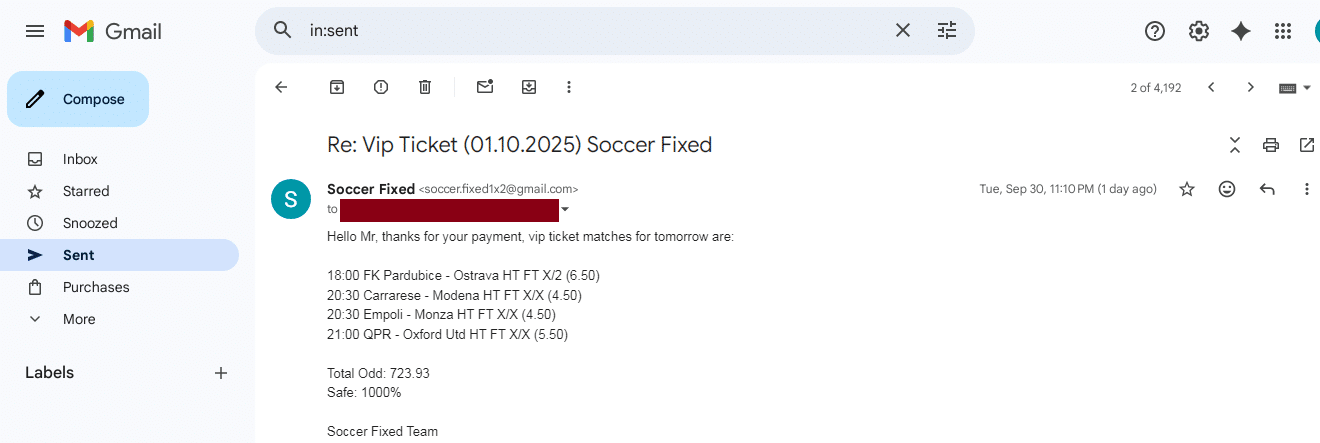Compose a new email
Screen dimensions: 1320x443
tap(78, 99)
